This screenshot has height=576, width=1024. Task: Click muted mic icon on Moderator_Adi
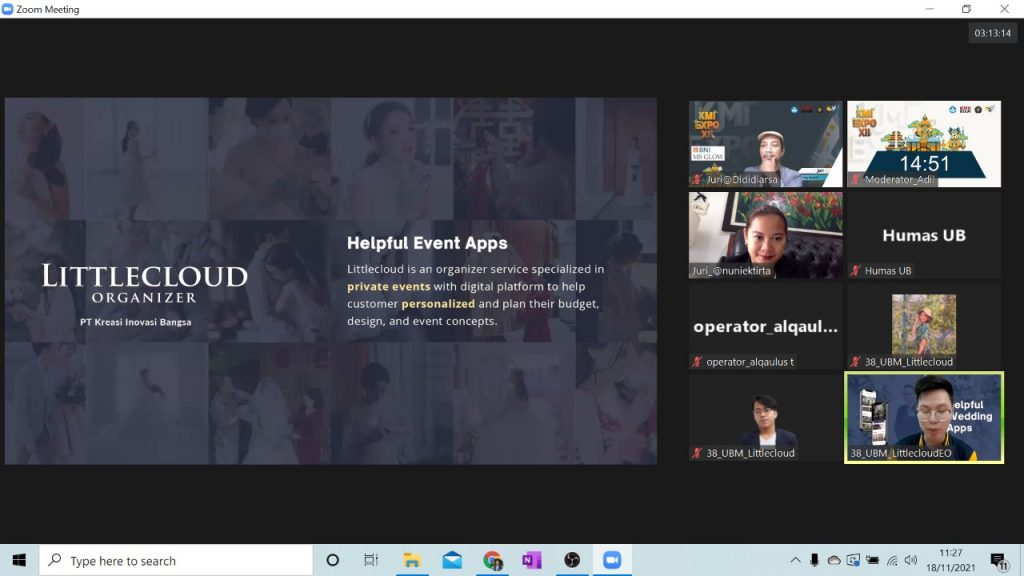pyautogui.click(x=856, y=179)
